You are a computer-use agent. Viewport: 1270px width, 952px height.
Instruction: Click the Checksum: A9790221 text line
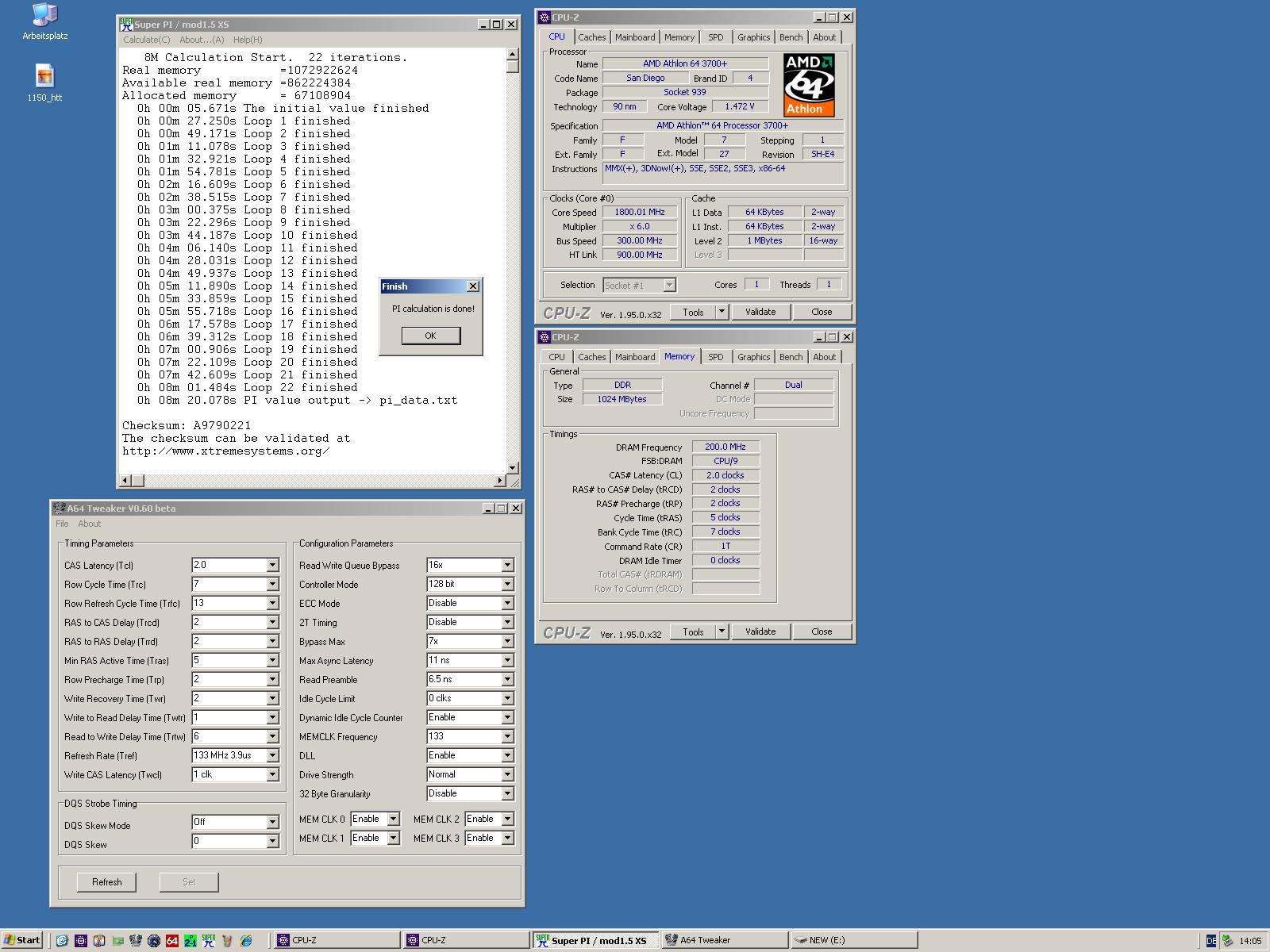[x=187, y=426]
